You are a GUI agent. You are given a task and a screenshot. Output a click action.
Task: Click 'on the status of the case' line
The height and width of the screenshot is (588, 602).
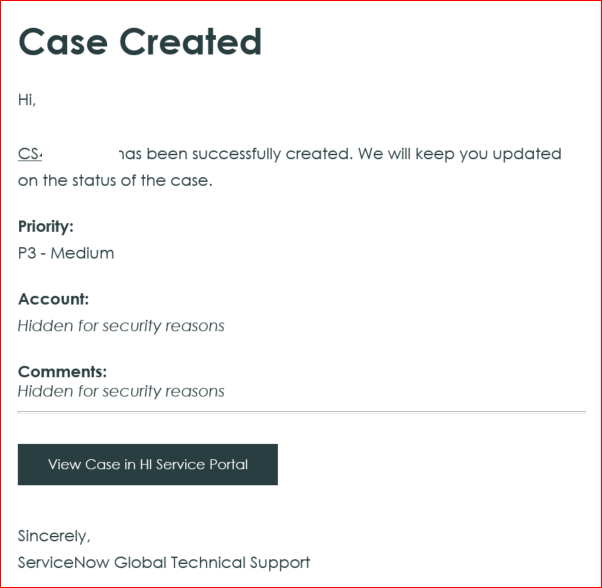tap(115, 181)
